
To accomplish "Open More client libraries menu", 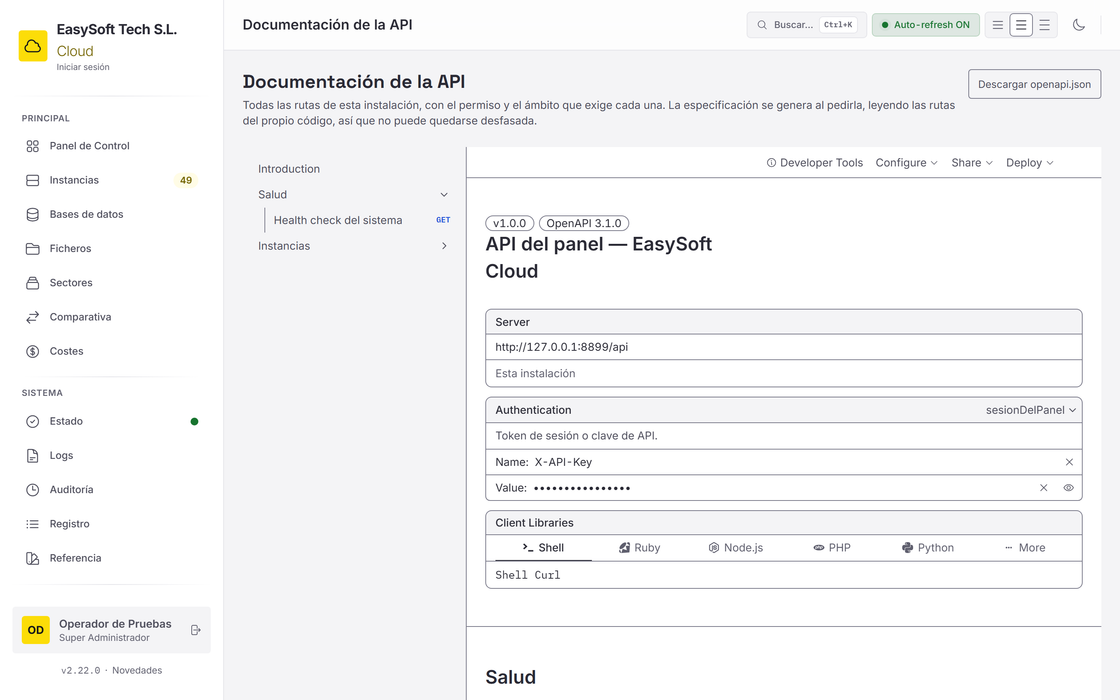I will 1025,548.
